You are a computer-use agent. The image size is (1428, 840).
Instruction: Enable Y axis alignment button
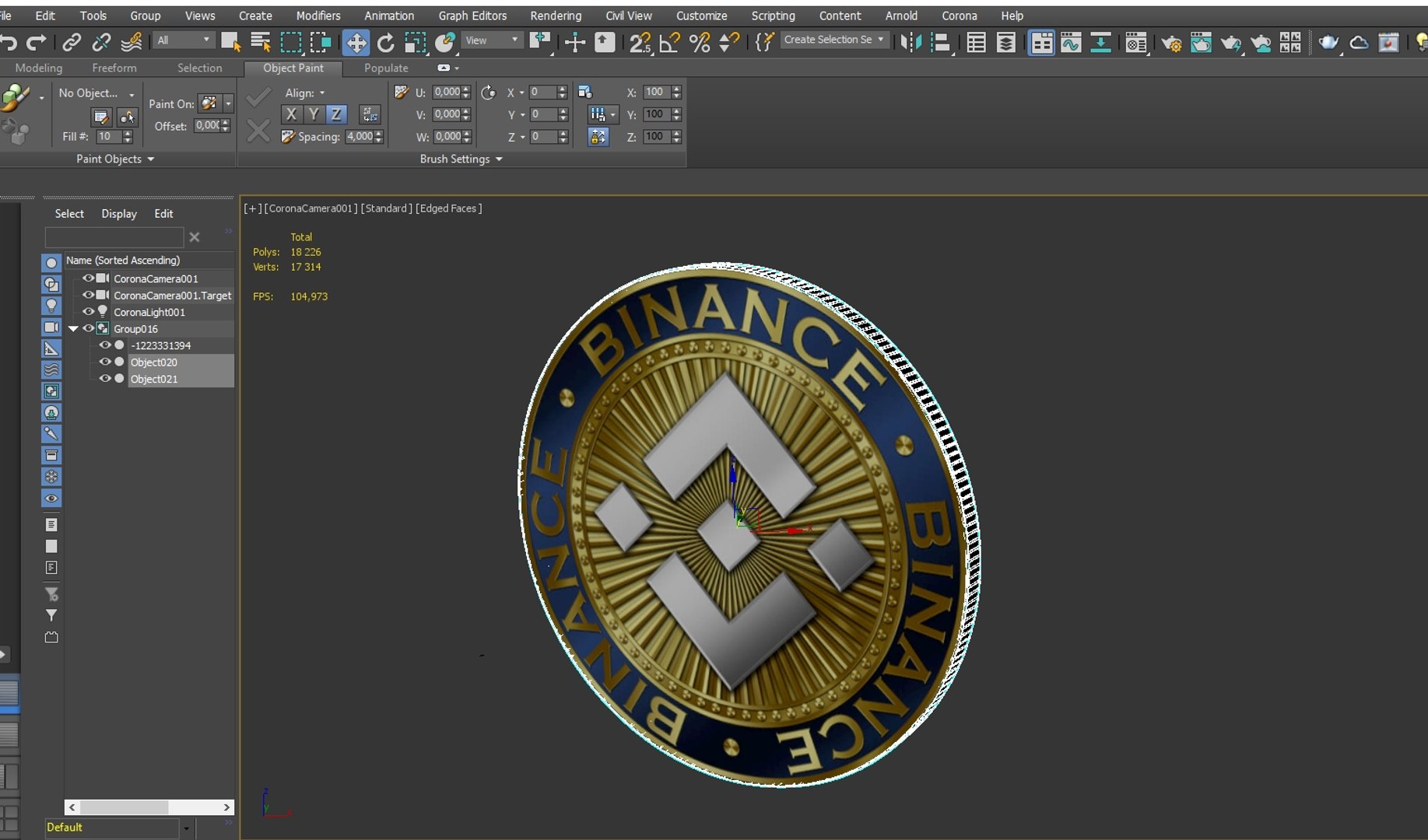click(314, 114)
